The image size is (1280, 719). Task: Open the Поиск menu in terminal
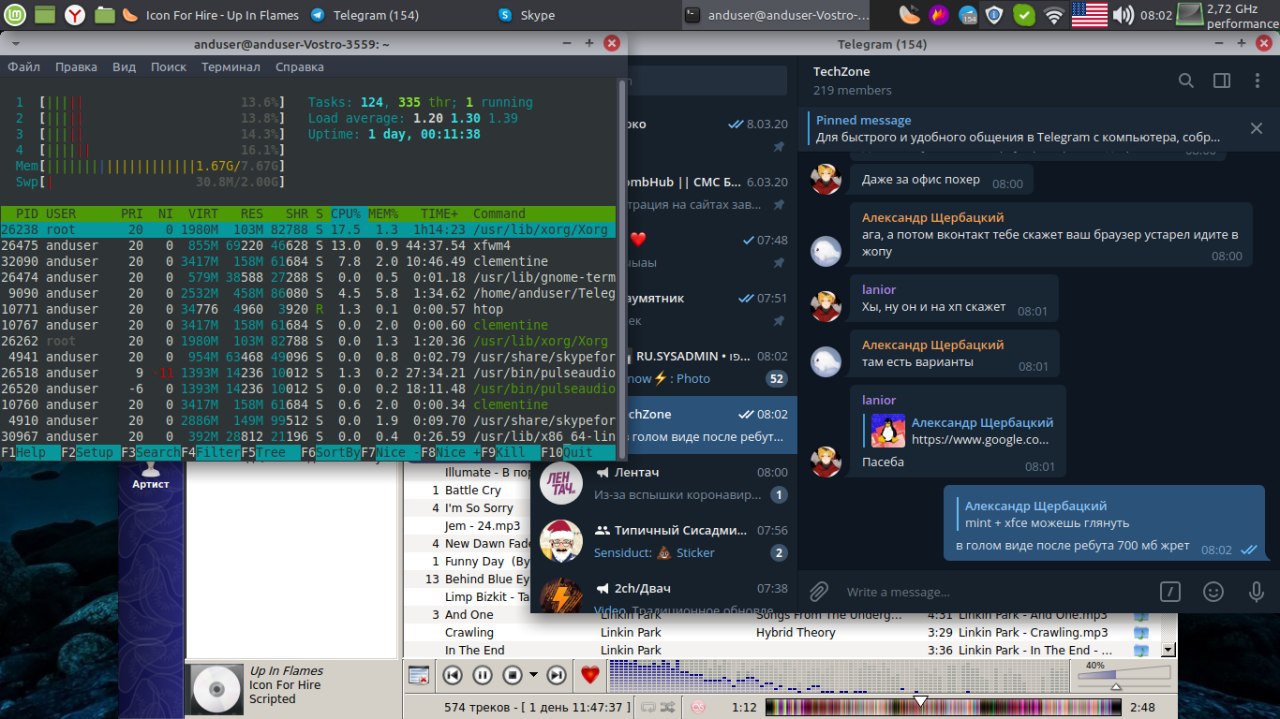tap(168, 67)
